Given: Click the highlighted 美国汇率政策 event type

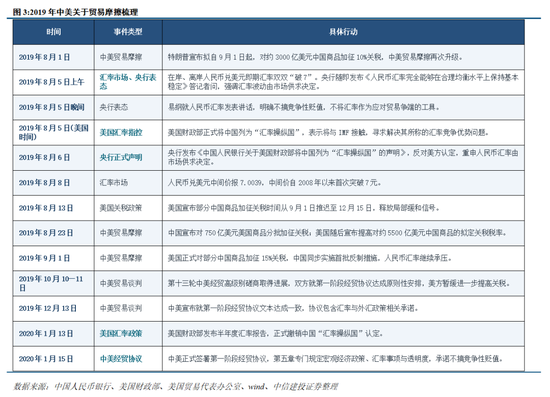Looking at the screenshot, I should [x=121, y=334].
